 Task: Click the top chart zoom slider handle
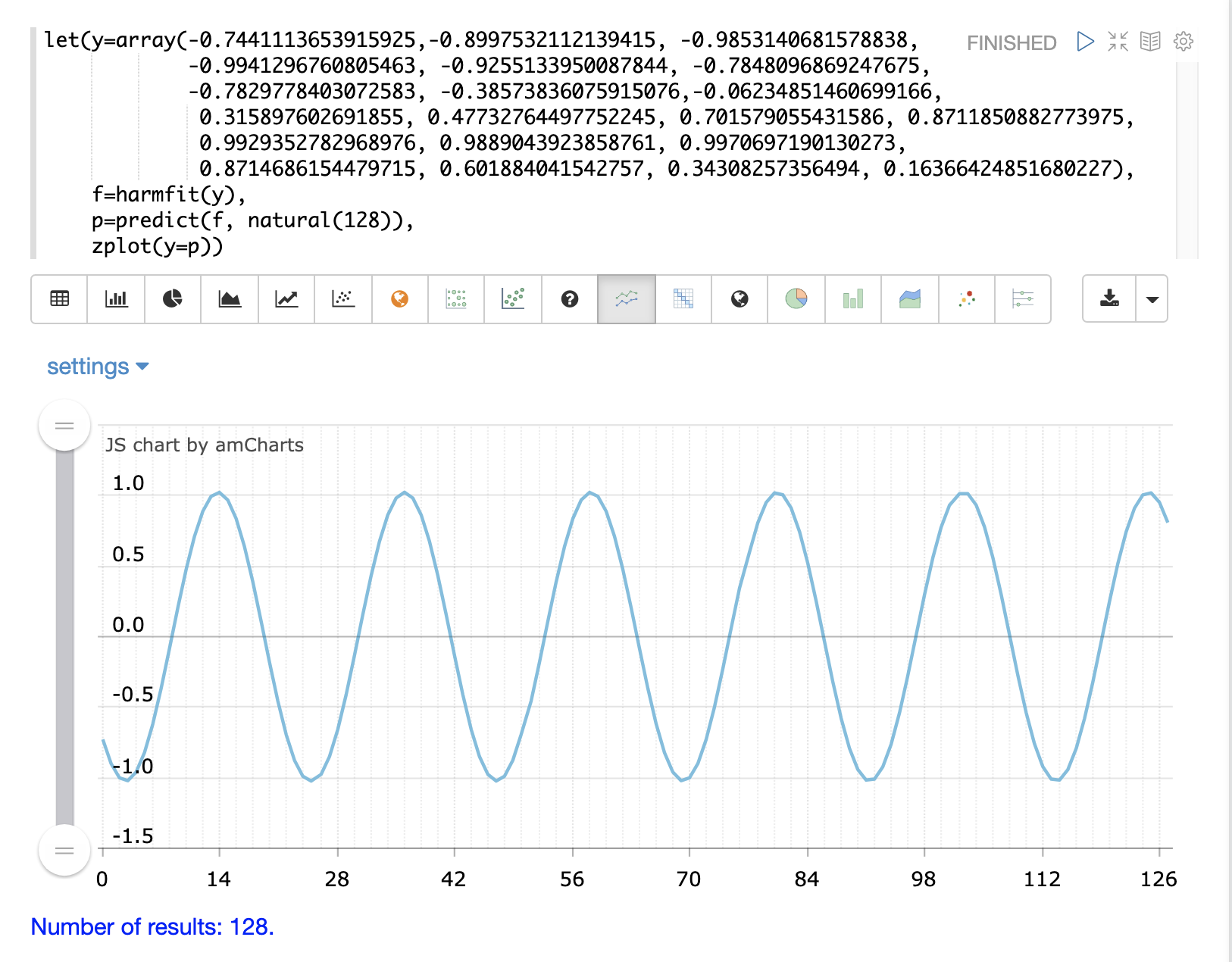point(64,426)
